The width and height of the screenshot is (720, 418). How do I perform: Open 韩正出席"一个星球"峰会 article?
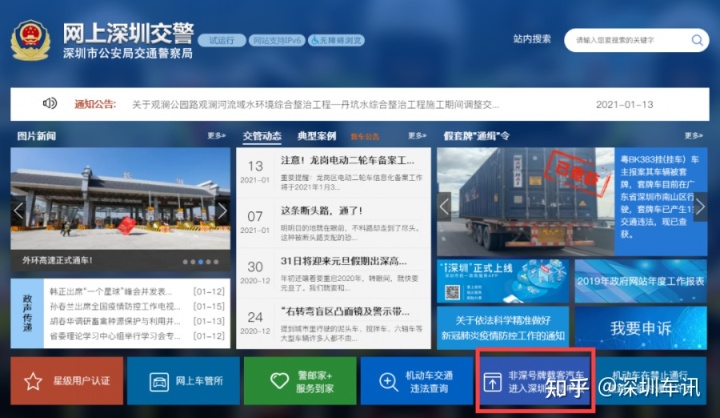(x=111, y=292)
